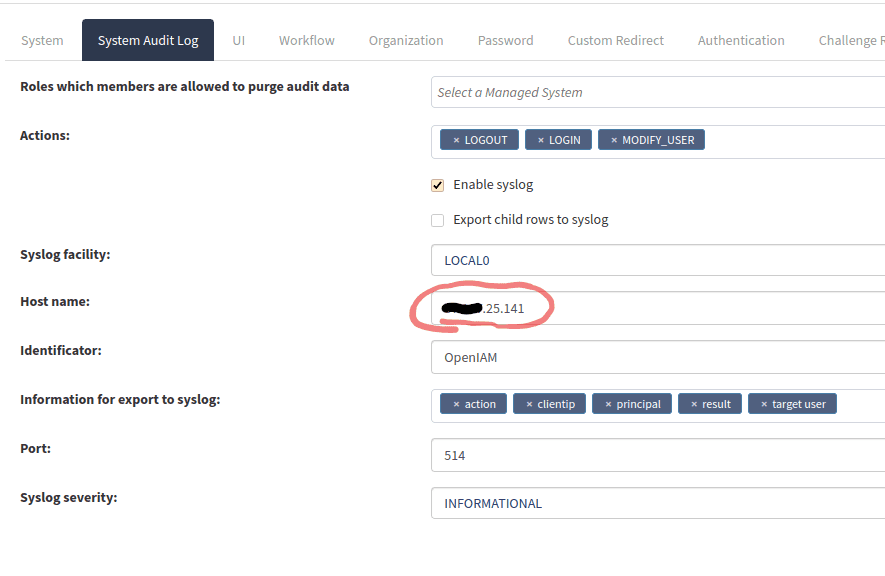Remove the LOGOUT action tag
Image resolution: width=885 pixels, height=576 pixels.
[456, 140]
